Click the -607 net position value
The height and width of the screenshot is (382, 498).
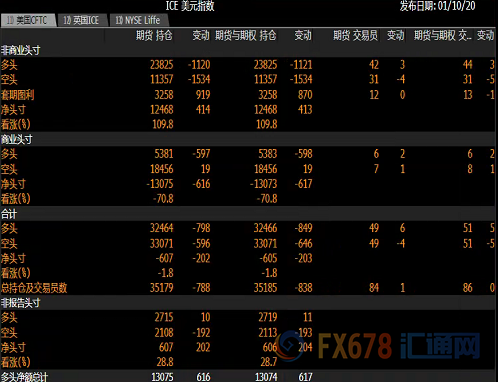[164, 258]
